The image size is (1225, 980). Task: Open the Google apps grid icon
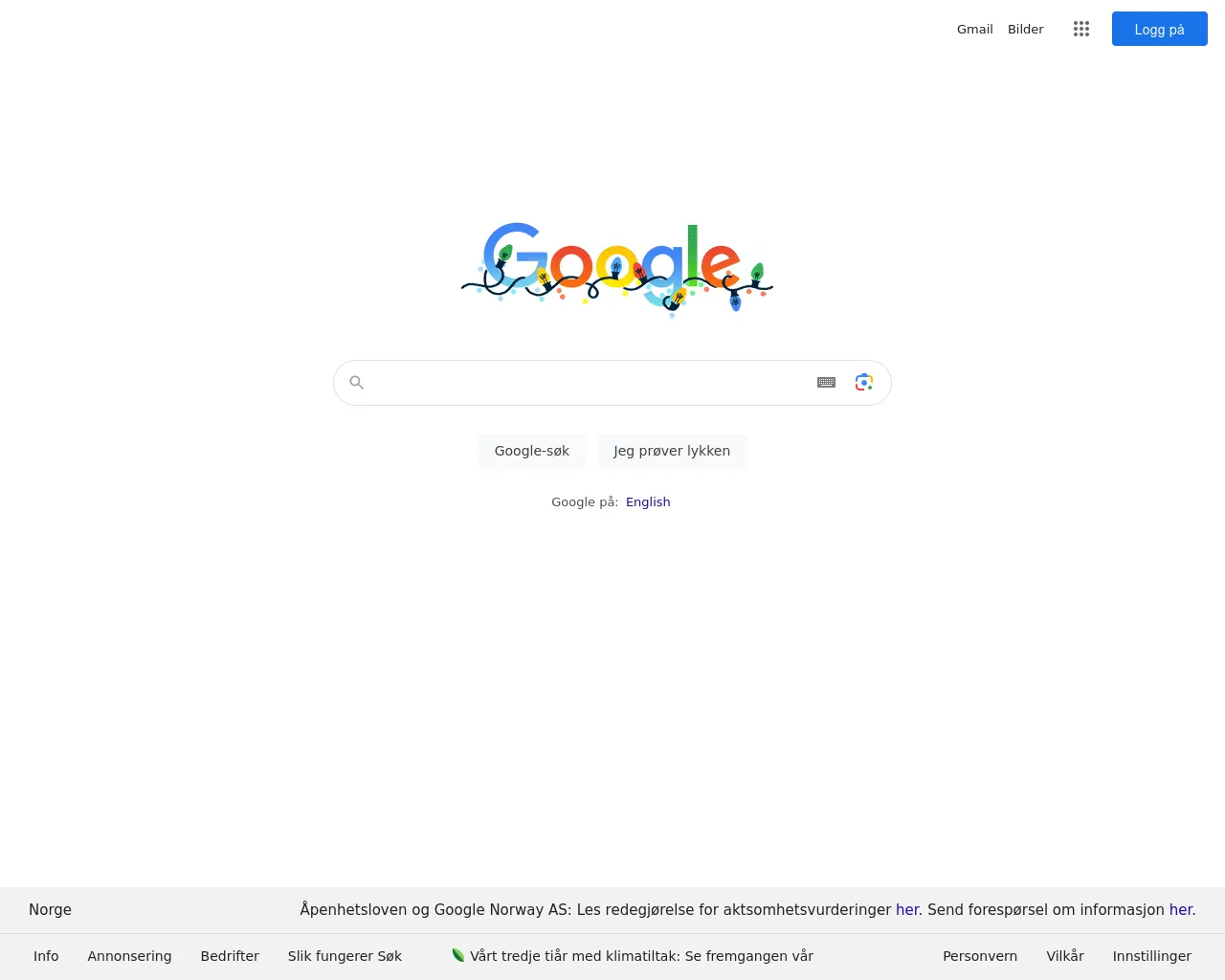click(x=1081, y=29)
